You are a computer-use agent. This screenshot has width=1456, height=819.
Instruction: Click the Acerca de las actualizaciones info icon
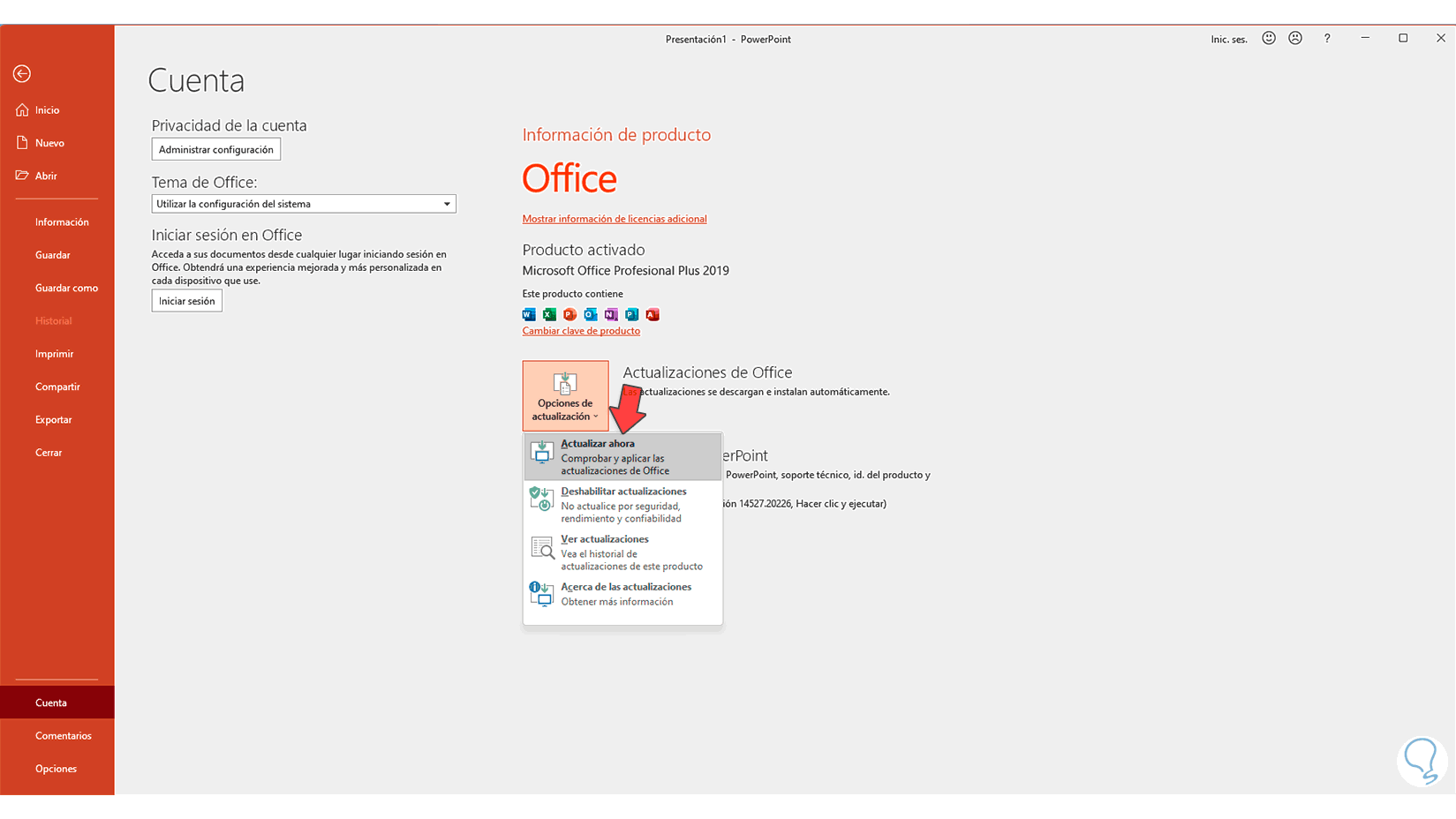pyautogui.click(x=541, y=593)
